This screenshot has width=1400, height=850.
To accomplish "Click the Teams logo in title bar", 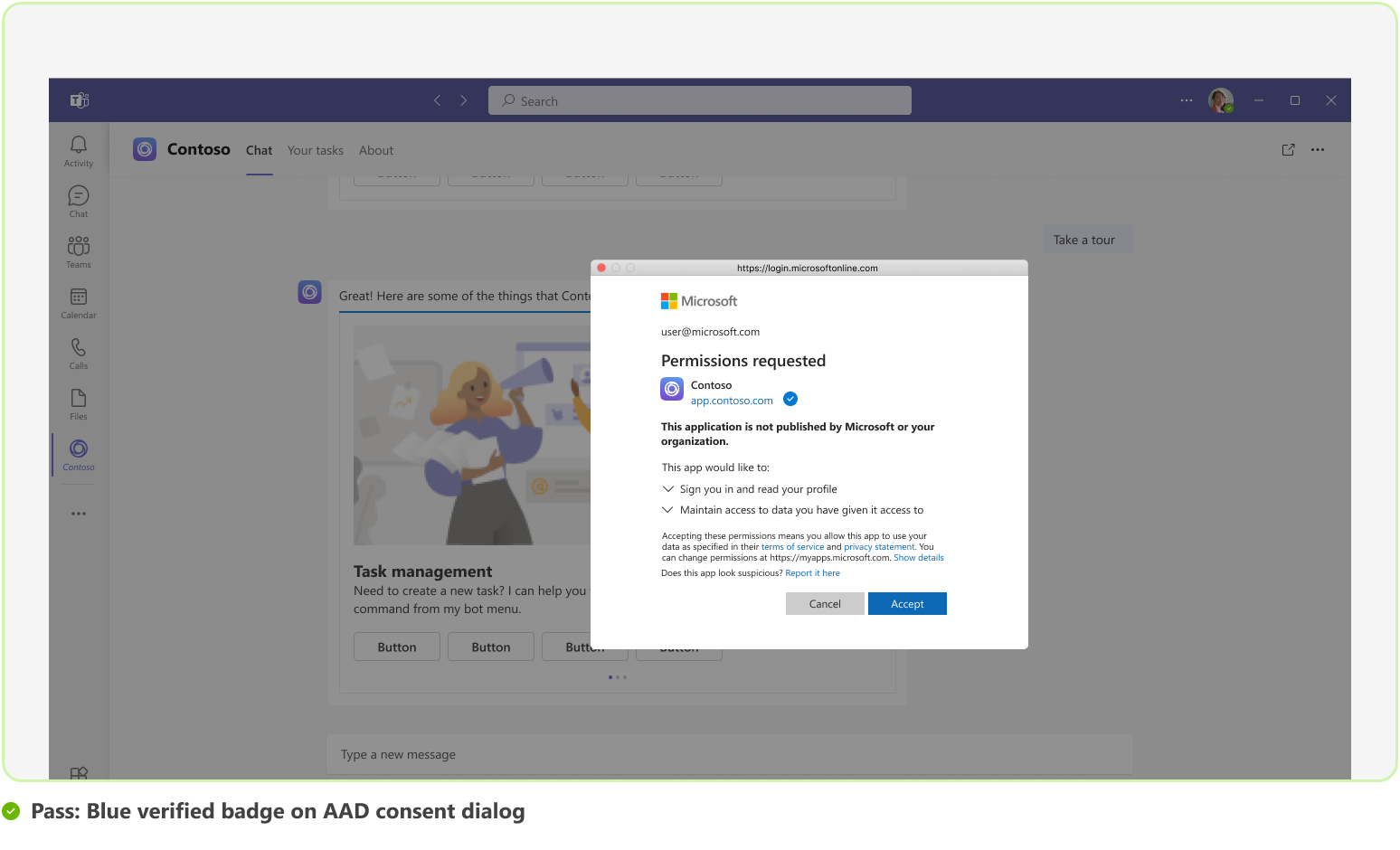I will coord(80,100).
